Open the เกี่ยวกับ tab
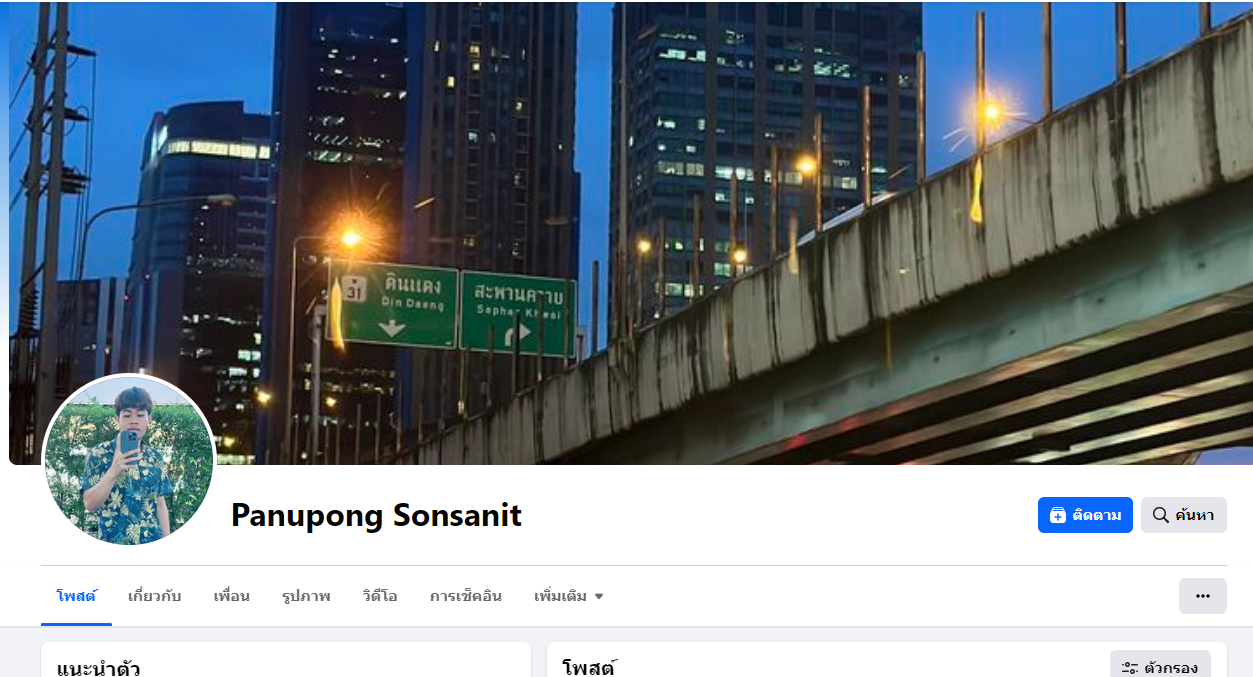The height and width of the screenshot is (677, 1253). point(155,596)
